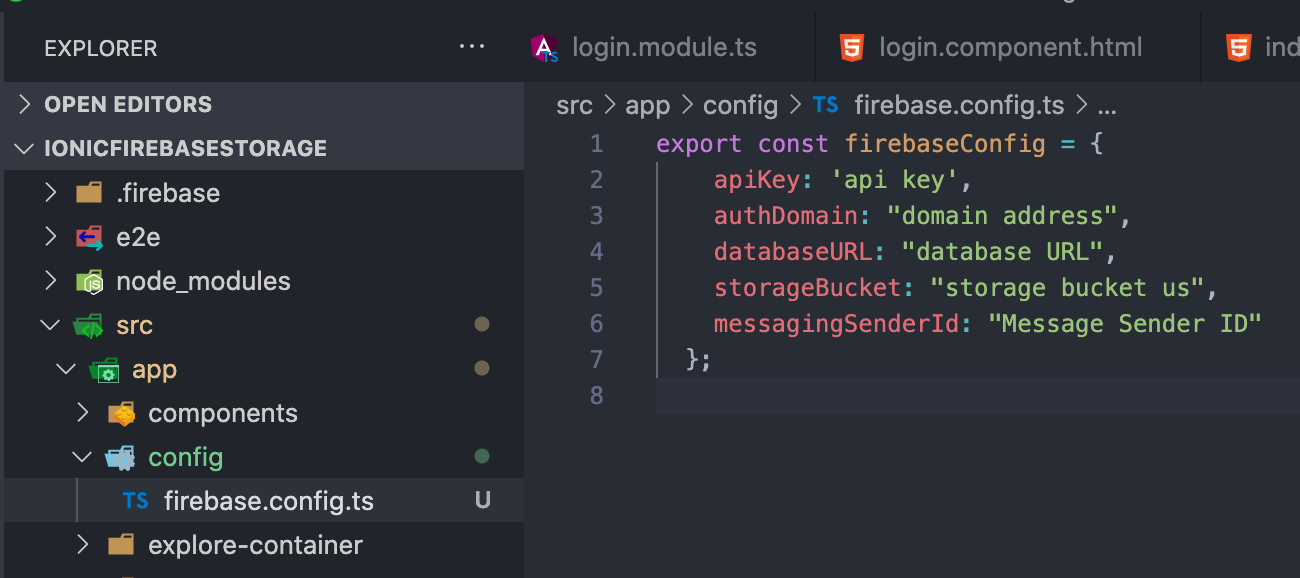The image size is (1300, 578).
Task: Click the node_modules folder icon
Action: (90, 282)
